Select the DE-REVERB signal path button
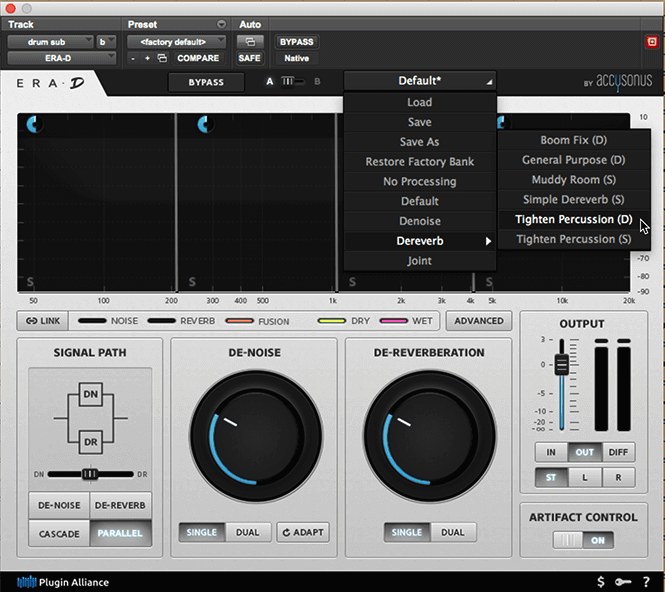Viewport: 665px width, 592px height. 120,505
